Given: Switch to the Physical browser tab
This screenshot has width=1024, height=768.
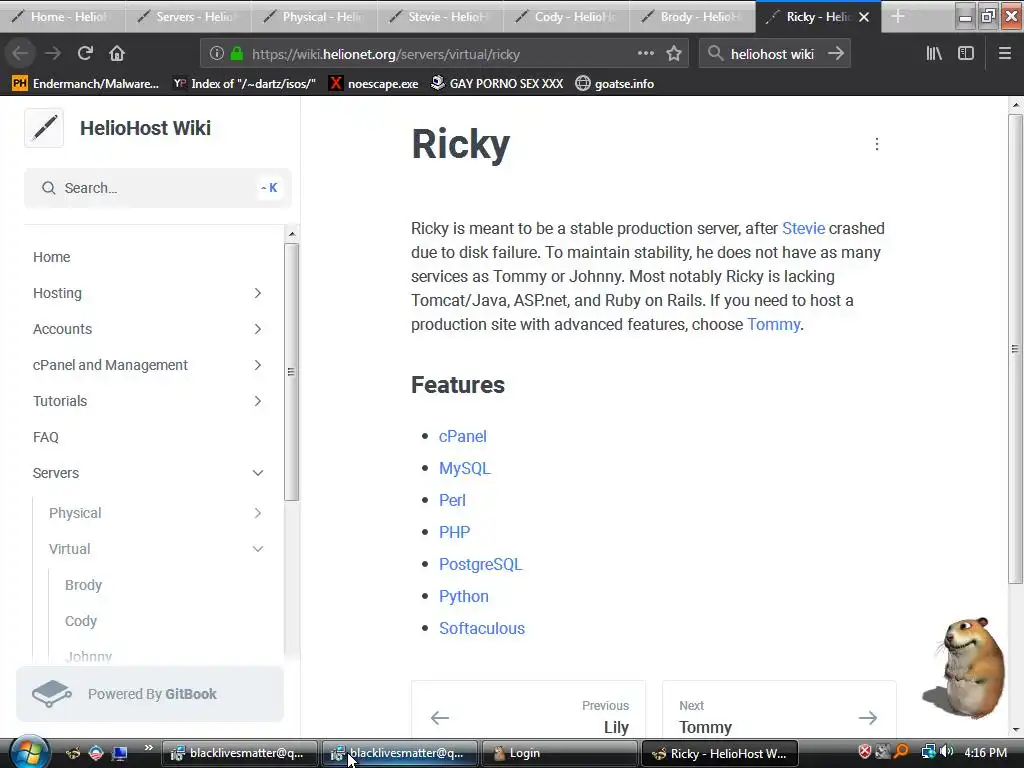Looking at the screenshot, I should 314,16.
